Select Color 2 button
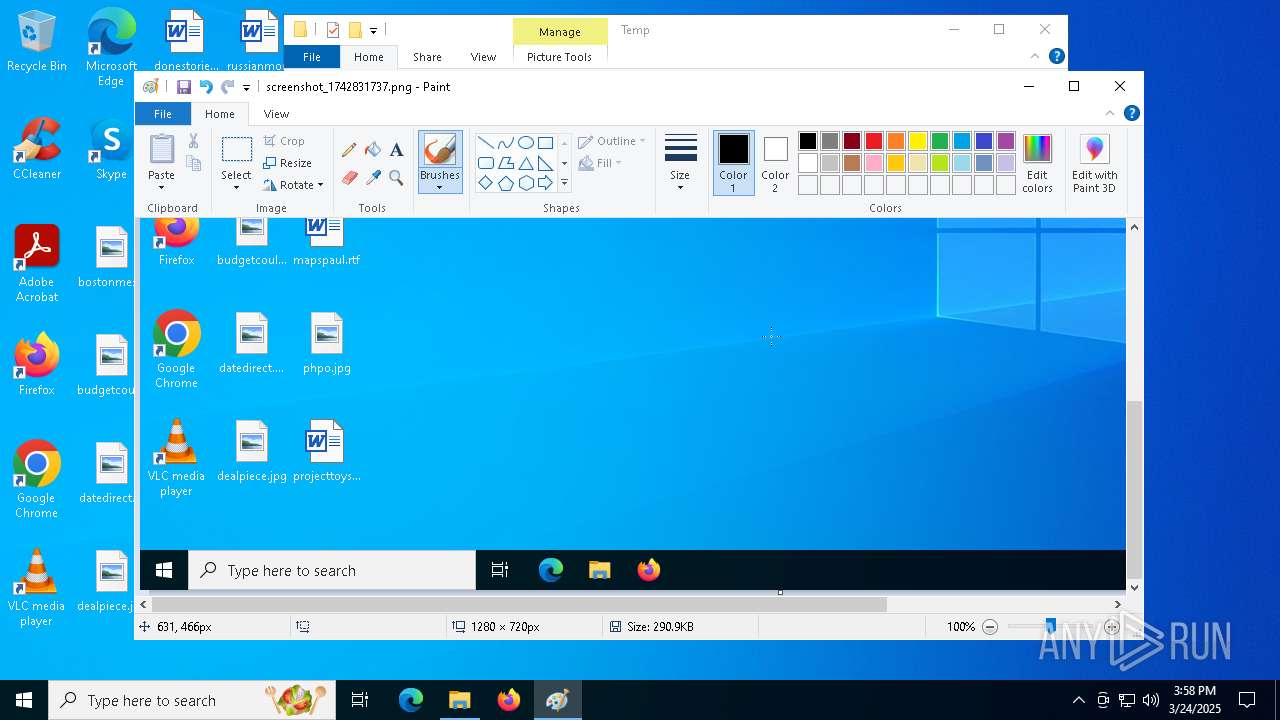 [775, 163]
